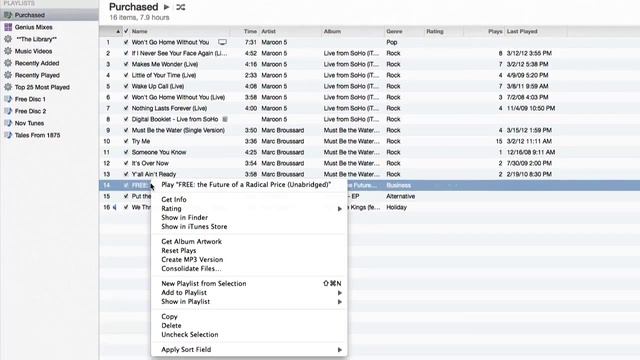The image size is (640, 360).
Task: Sort by Album column header
Action: tap(332, 31)
